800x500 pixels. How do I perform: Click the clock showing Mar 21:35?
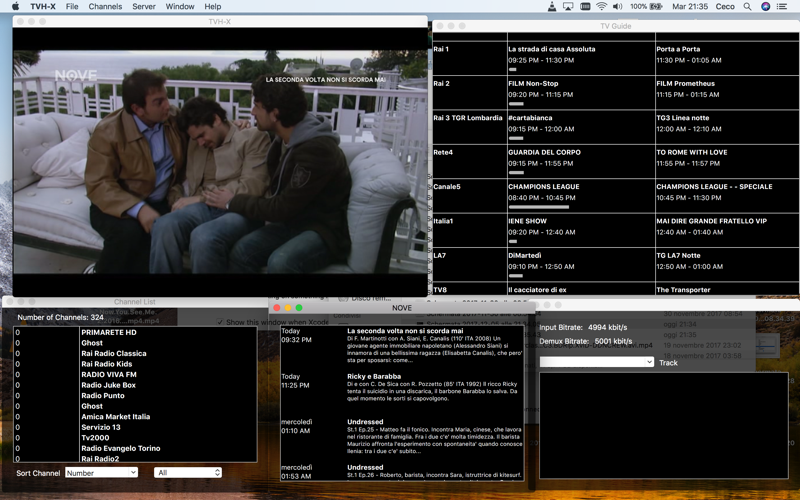690,7
